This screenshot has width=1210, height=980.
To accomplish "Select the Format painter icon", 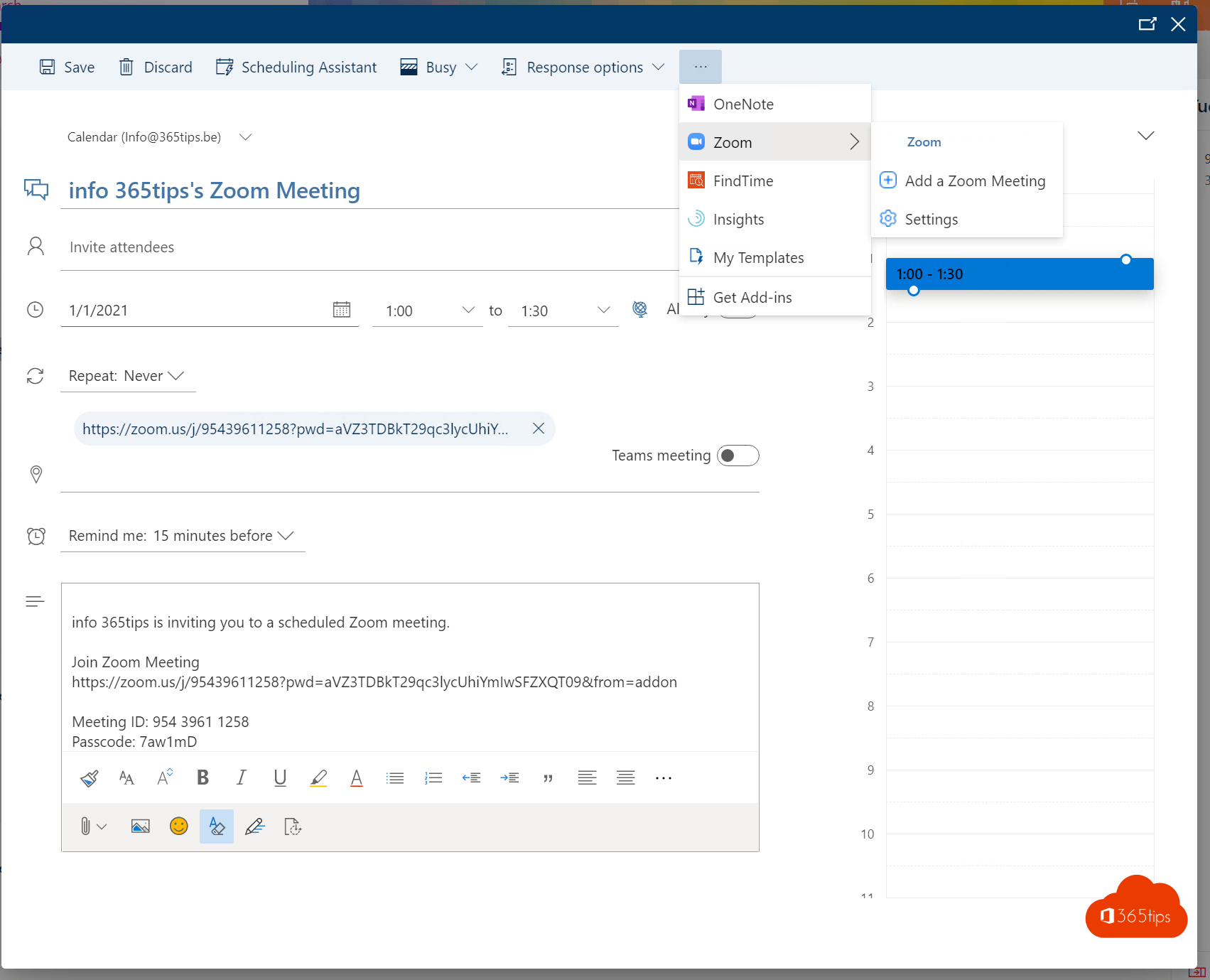I will click(89, 777).
